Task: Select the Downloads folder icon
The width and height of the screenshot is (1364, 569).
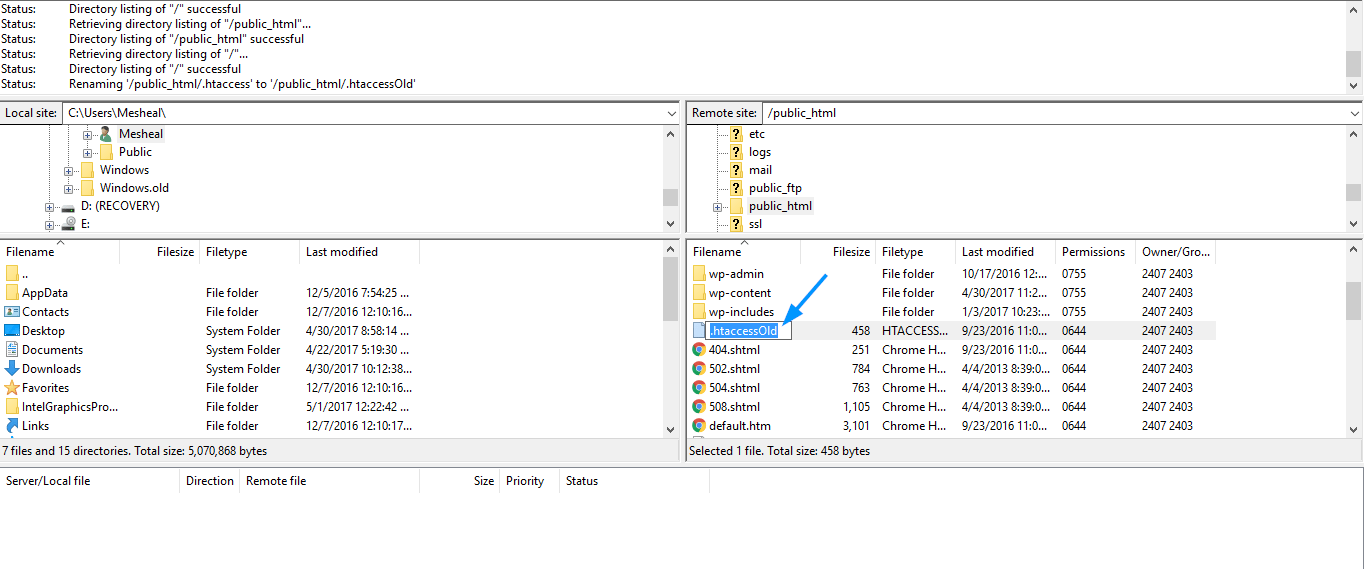Action: point(12,369)
